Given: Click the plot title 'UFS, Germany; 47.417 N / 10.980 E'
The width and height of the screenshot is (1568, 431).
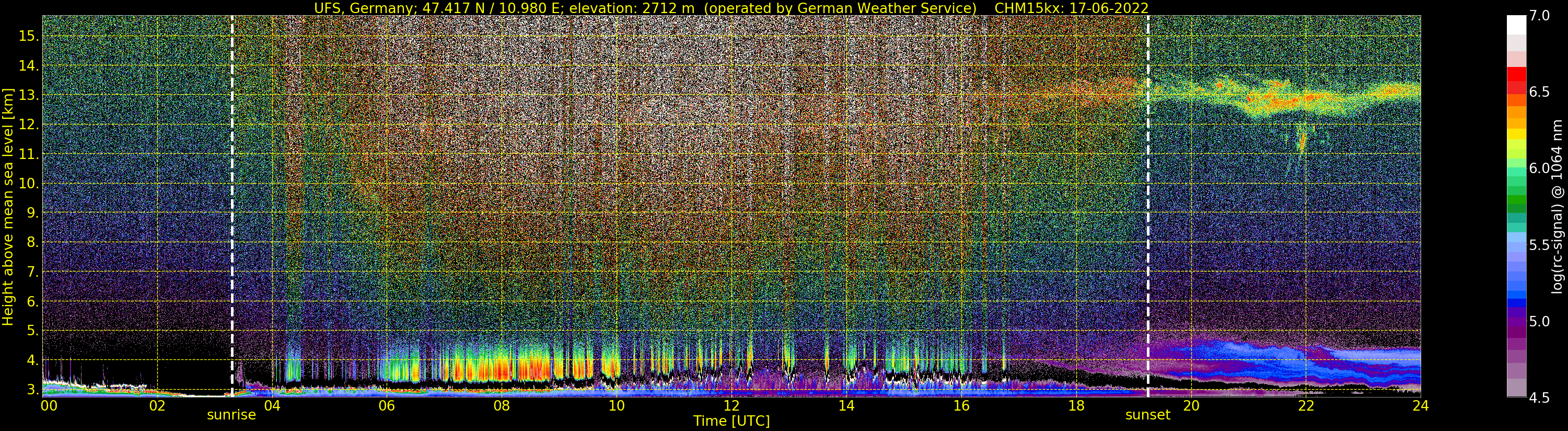Looking at the screenshot, I should click(x=439, y=8).
